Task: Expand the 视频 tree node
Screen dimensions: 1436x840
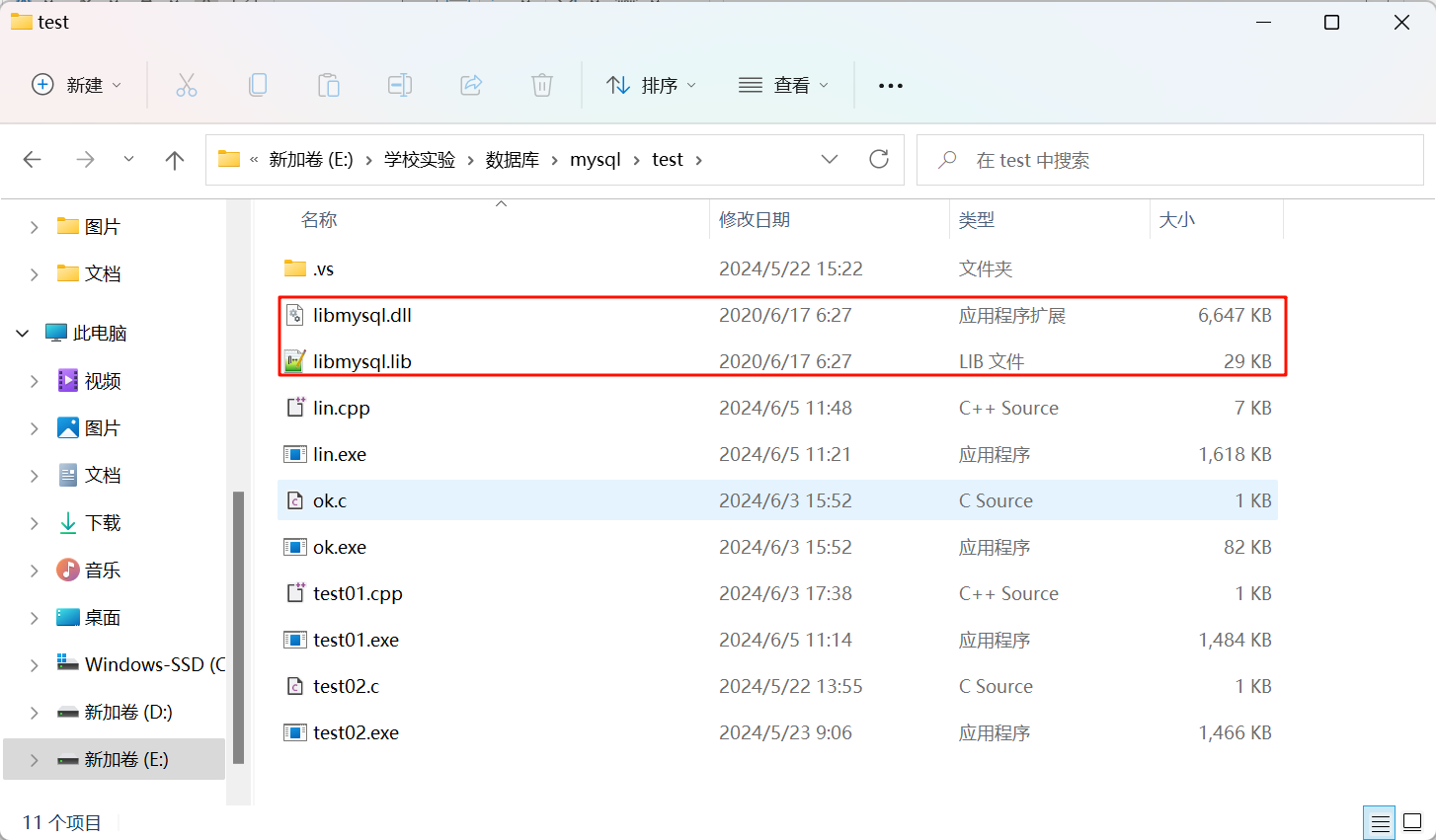Action: tap(35, 381)
